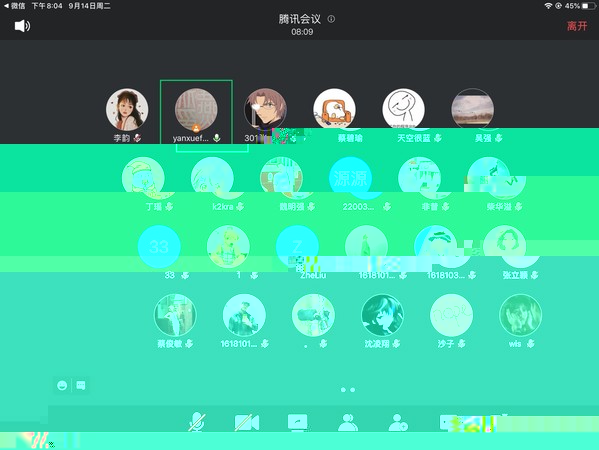This screenshot has height=450, width=599.
Task: Open the invite participant icon
Action: tap(398, 422)
